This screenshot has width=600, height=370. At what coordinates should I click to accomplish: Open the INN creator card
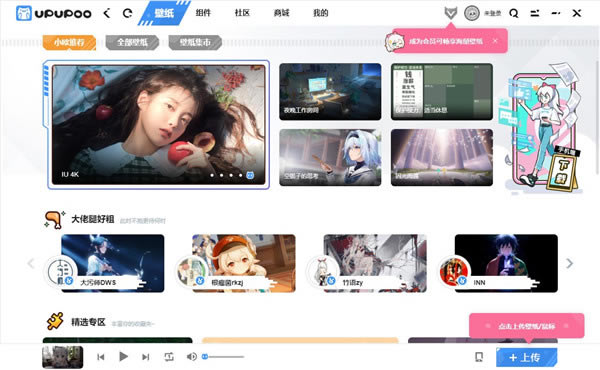pos(506,263)
